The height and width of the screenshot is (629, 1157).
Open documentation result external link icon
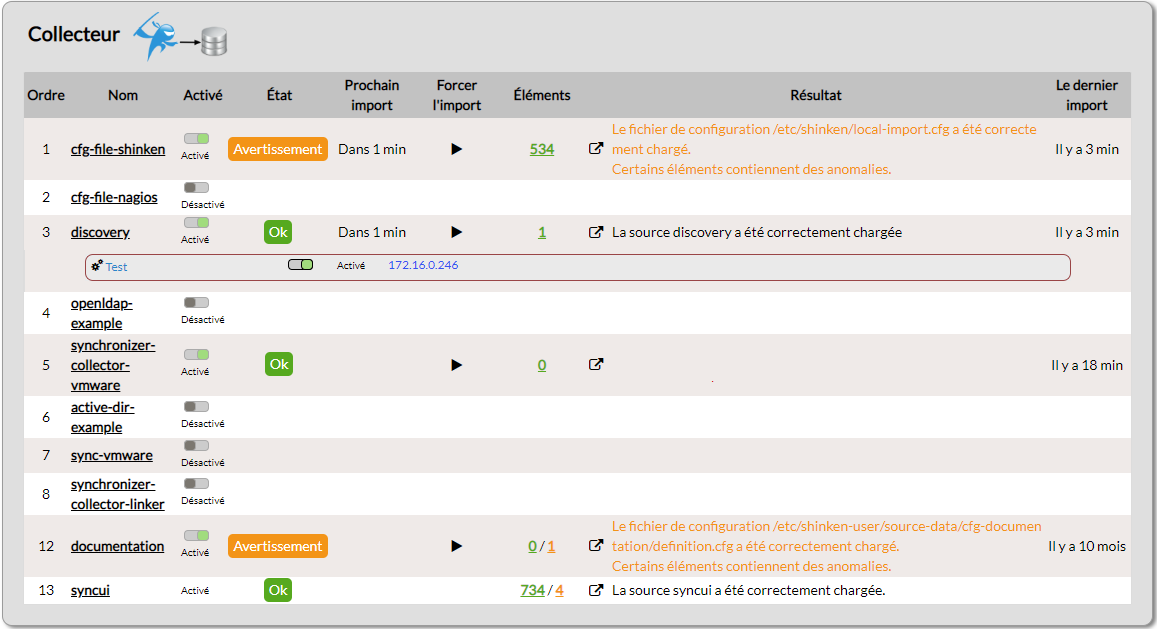coord(596,546)
